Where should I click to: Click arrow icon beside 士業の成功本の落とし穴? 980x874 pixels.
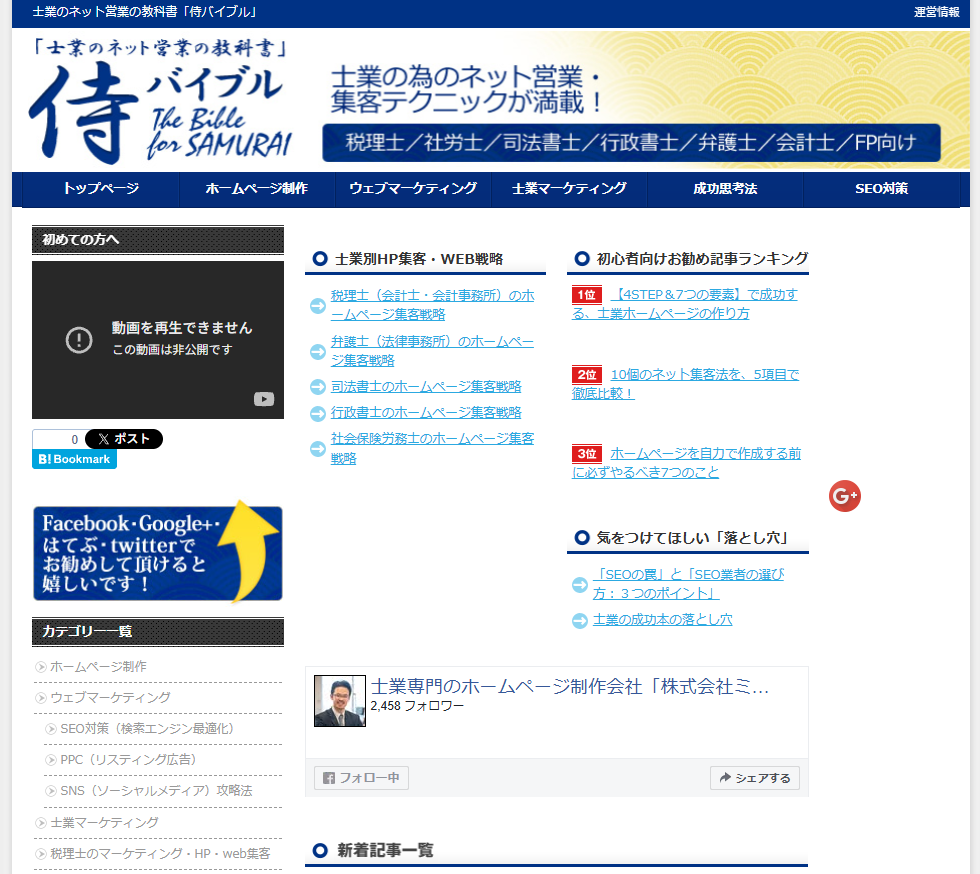coord(580,620)
